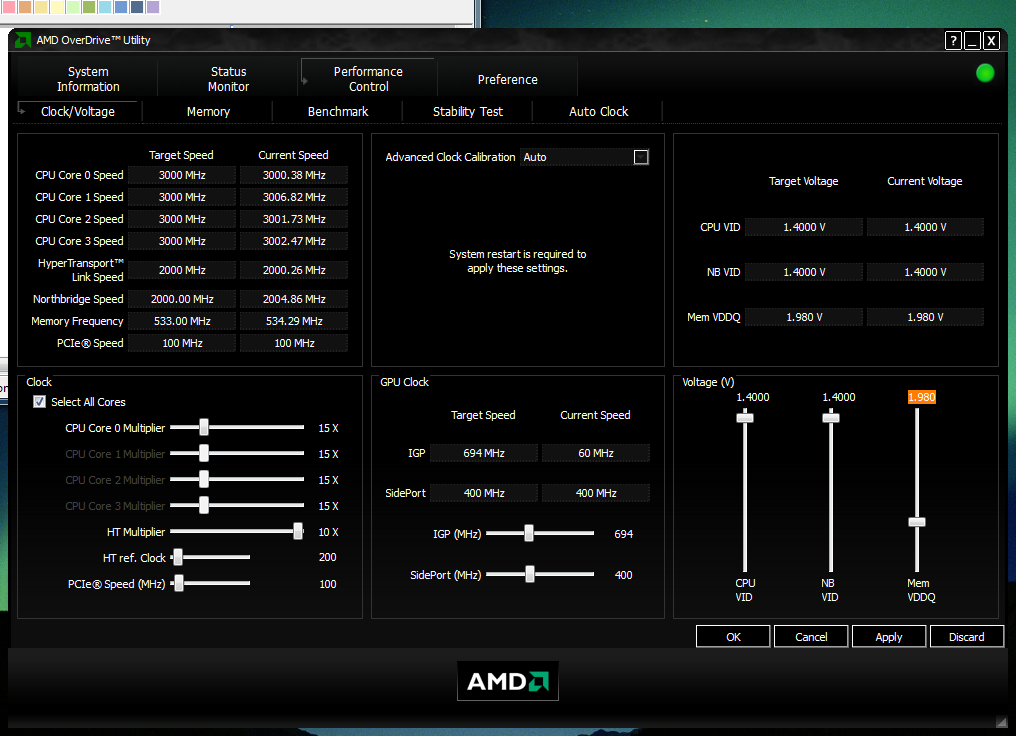The width and height of the screenshot is (1016, 736).
Task: Click the SidePort (MHz) slider handle
Action: (x=529, y=574)
